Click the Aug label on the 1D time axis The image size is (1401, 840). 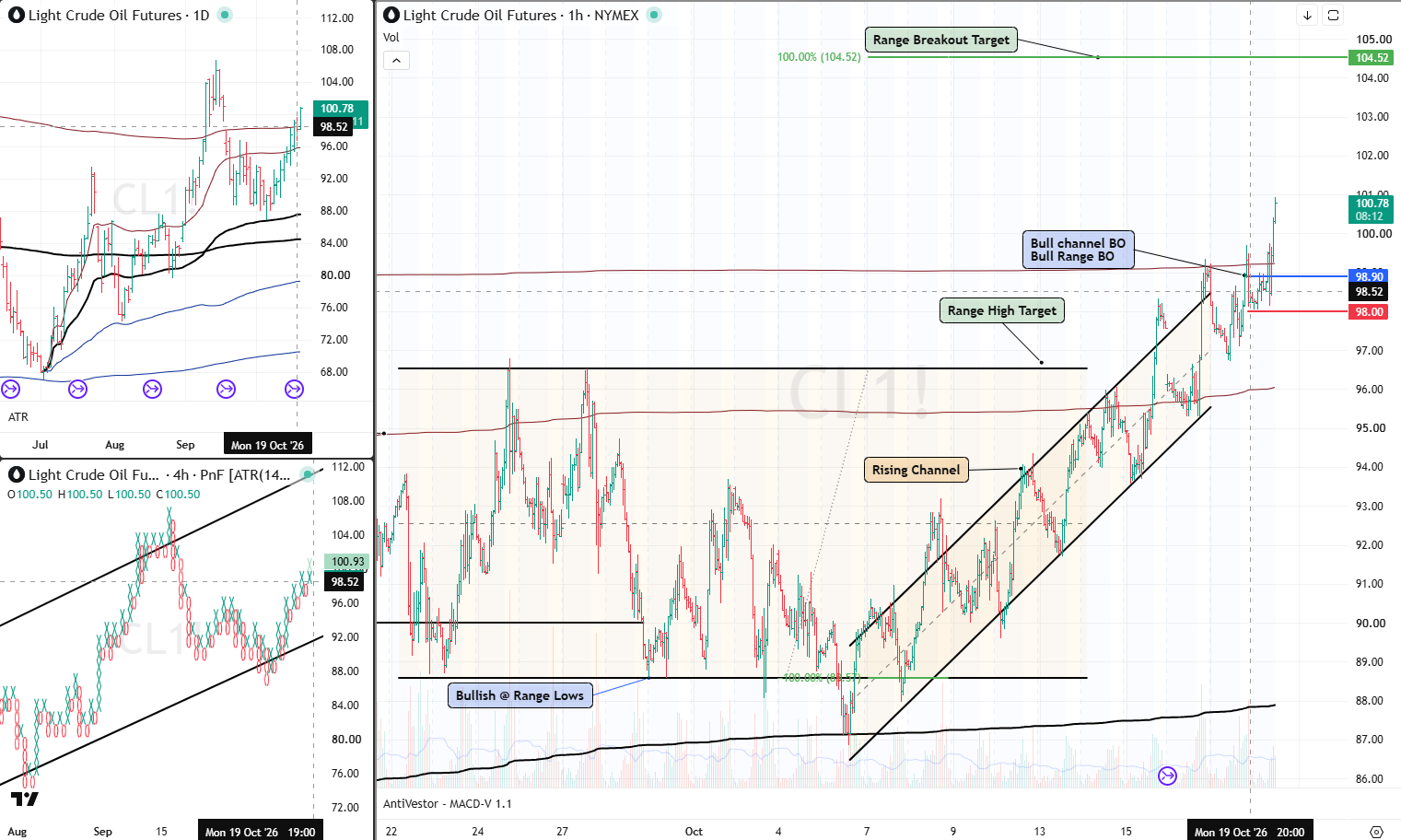[115, 445]
